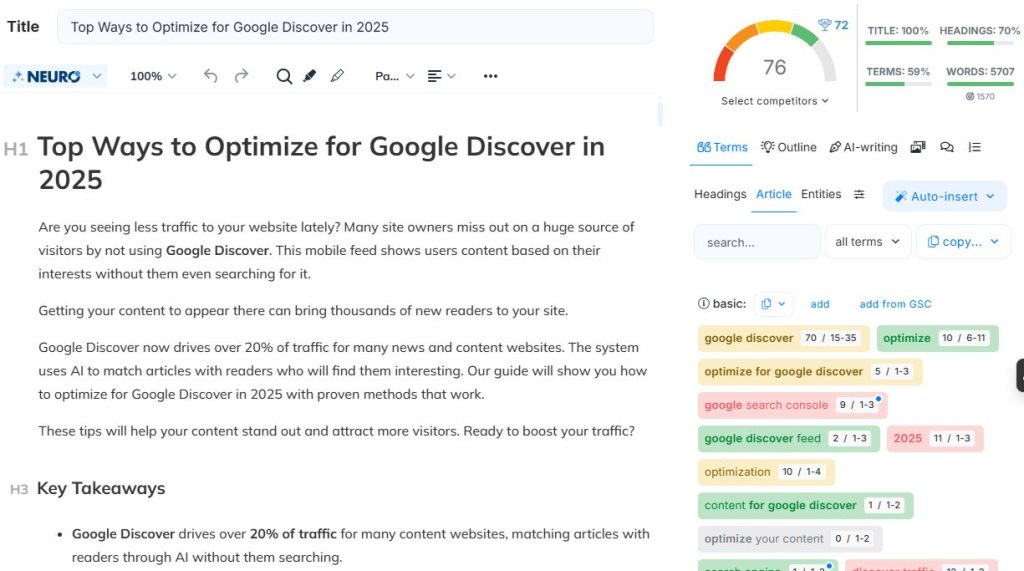
Task: Click the Key Takeaways heading
Action: (x=101, y=488)
